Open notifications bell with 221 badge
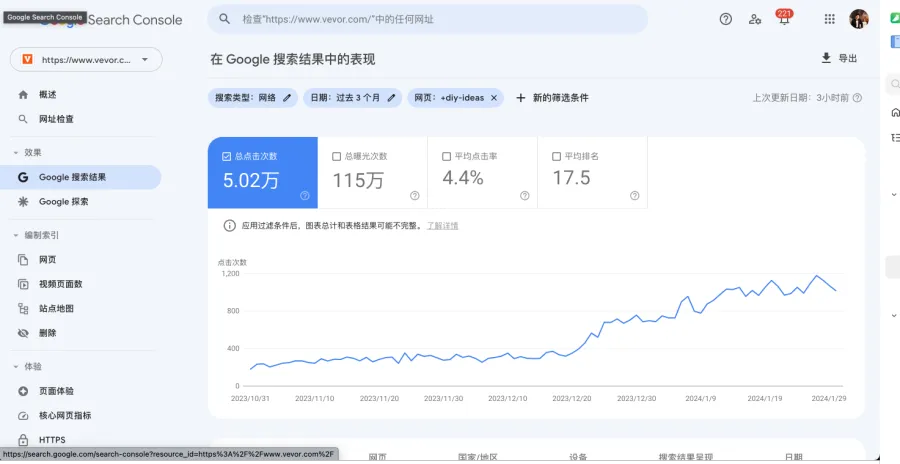The image size is (900, 464). tap(784, 18)
